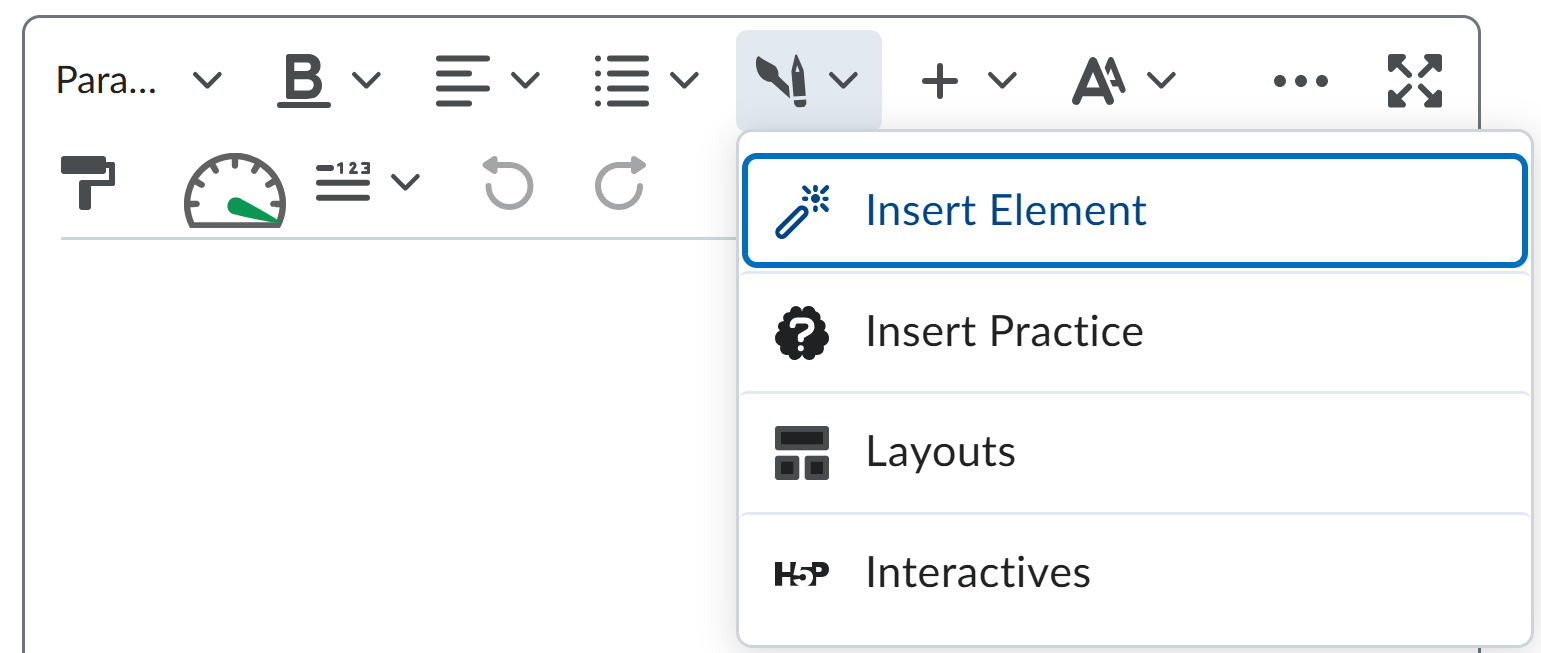
Task: Click the font size AA icon
Action: [1098, 80]
